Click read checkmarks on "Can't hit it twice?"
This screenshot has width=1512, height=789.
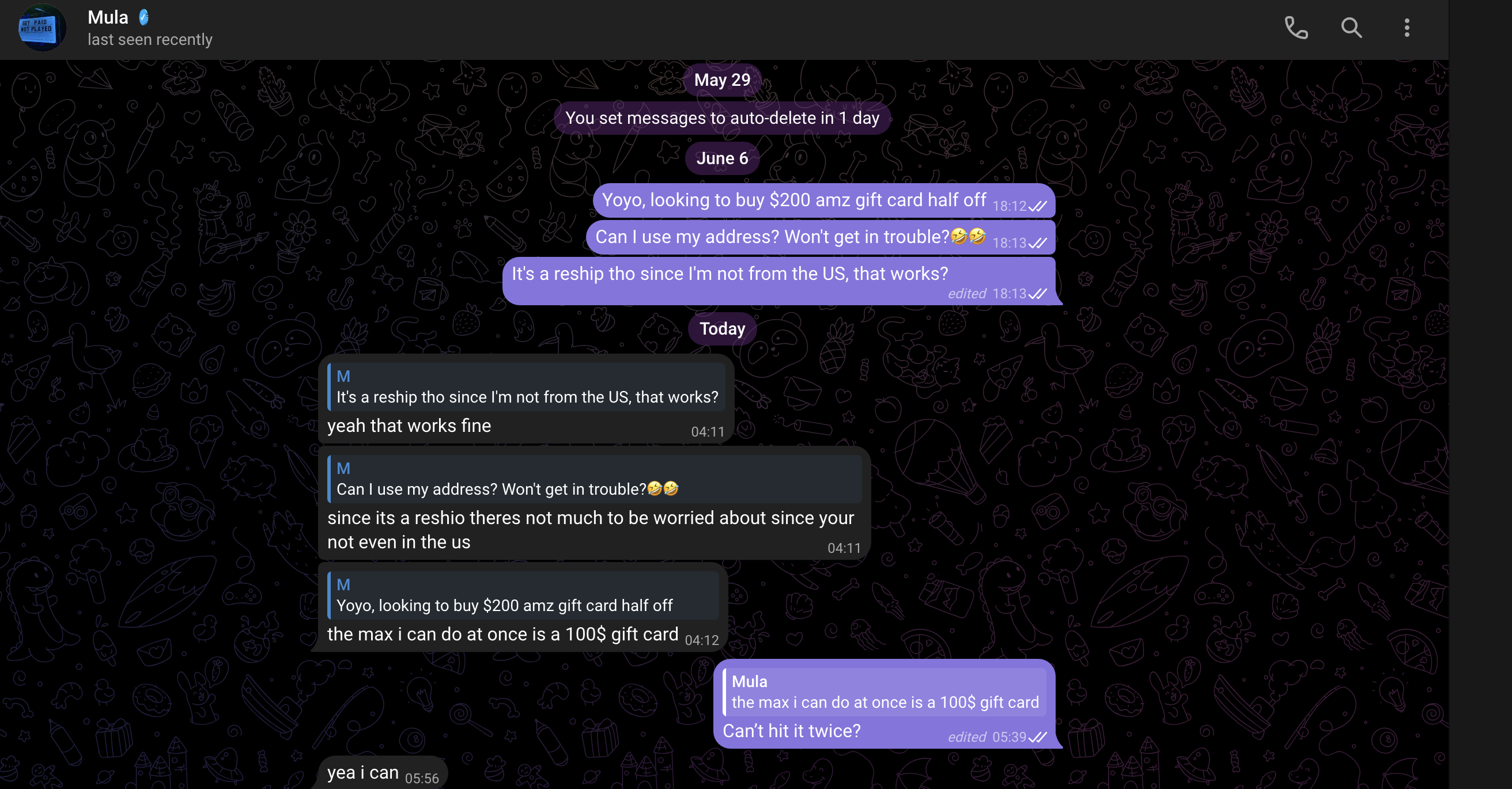click(1038, 737)
